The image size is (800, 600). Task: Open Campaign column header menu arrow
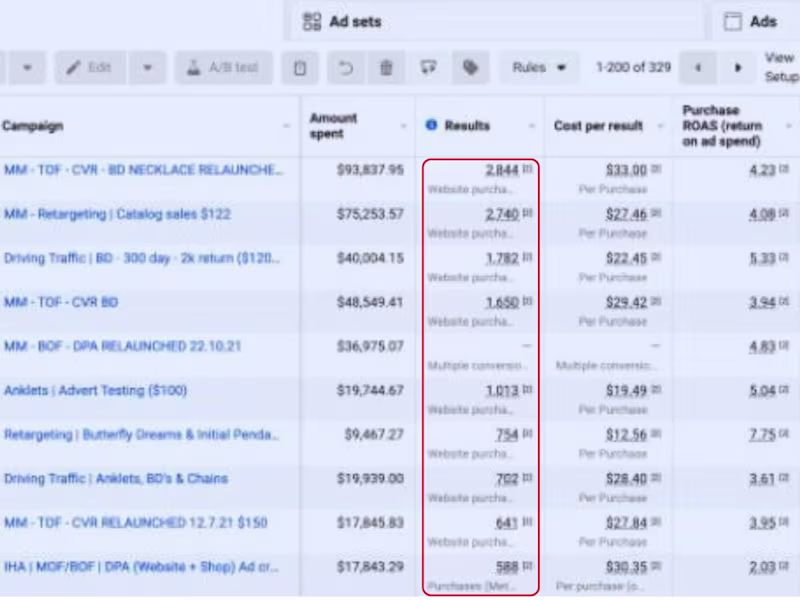[x=287, y=126]
